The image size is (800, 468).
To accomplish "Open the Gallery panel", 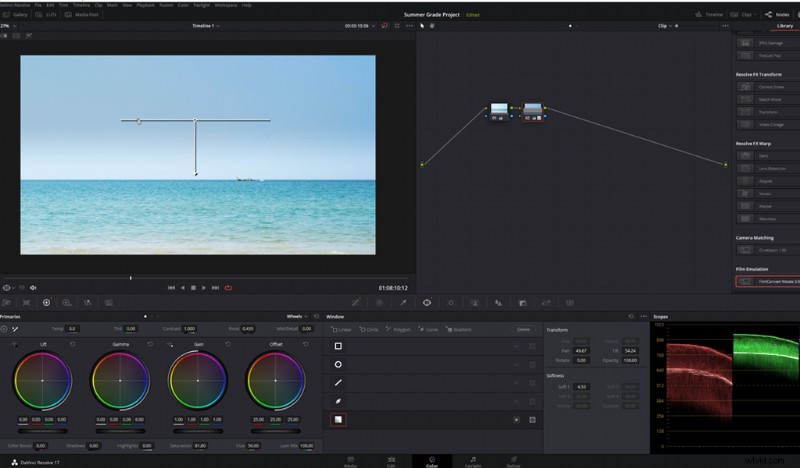I will click(x=15, y=15).
